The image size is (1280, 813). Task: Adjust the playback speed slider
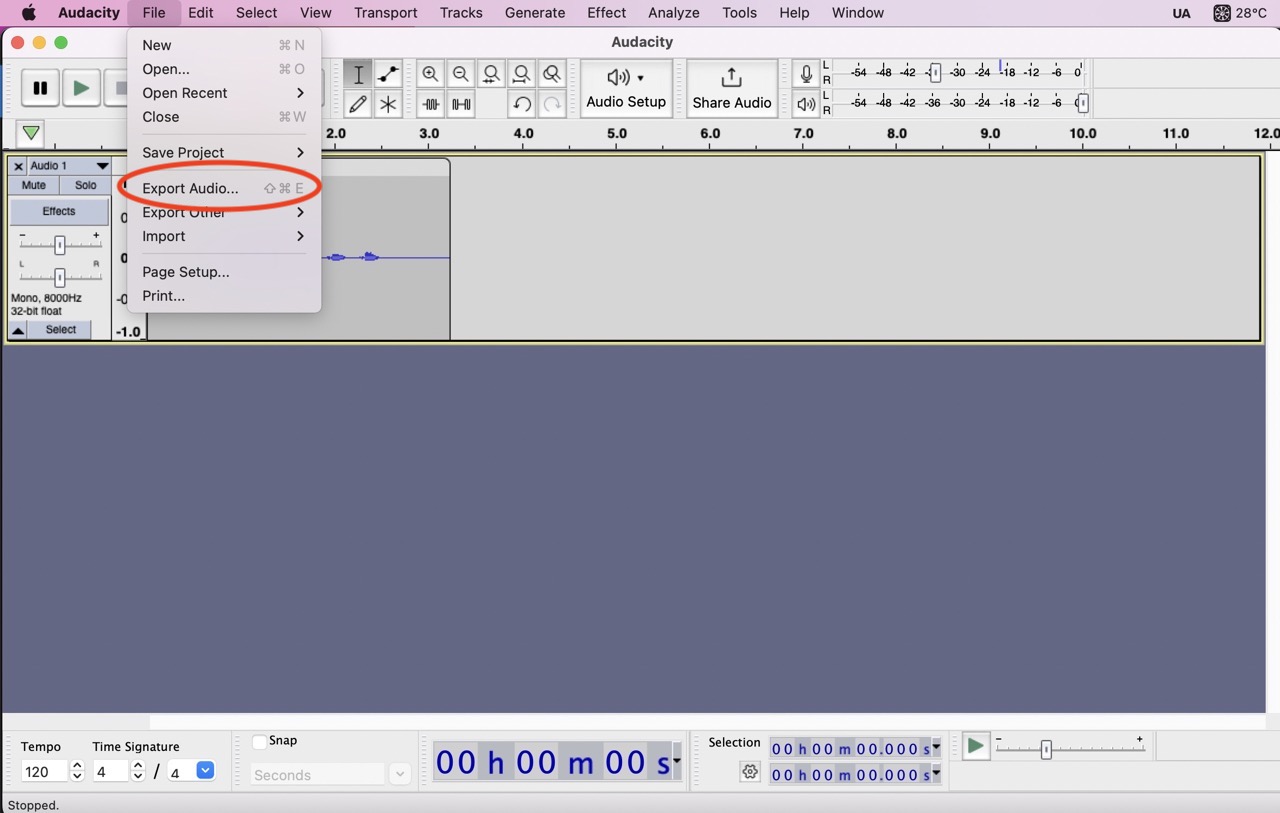(1046, 749)
